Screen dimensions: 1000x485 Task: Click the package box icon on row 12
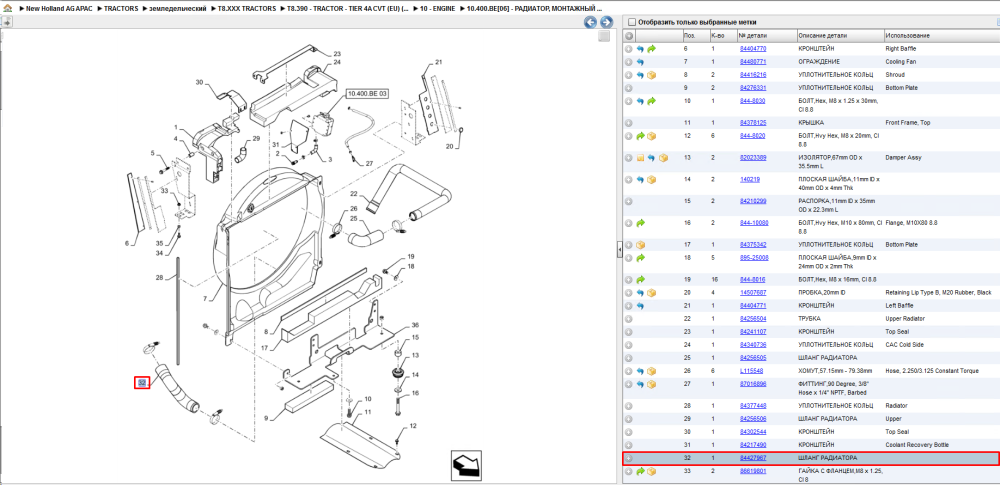(x=651, y=136)
